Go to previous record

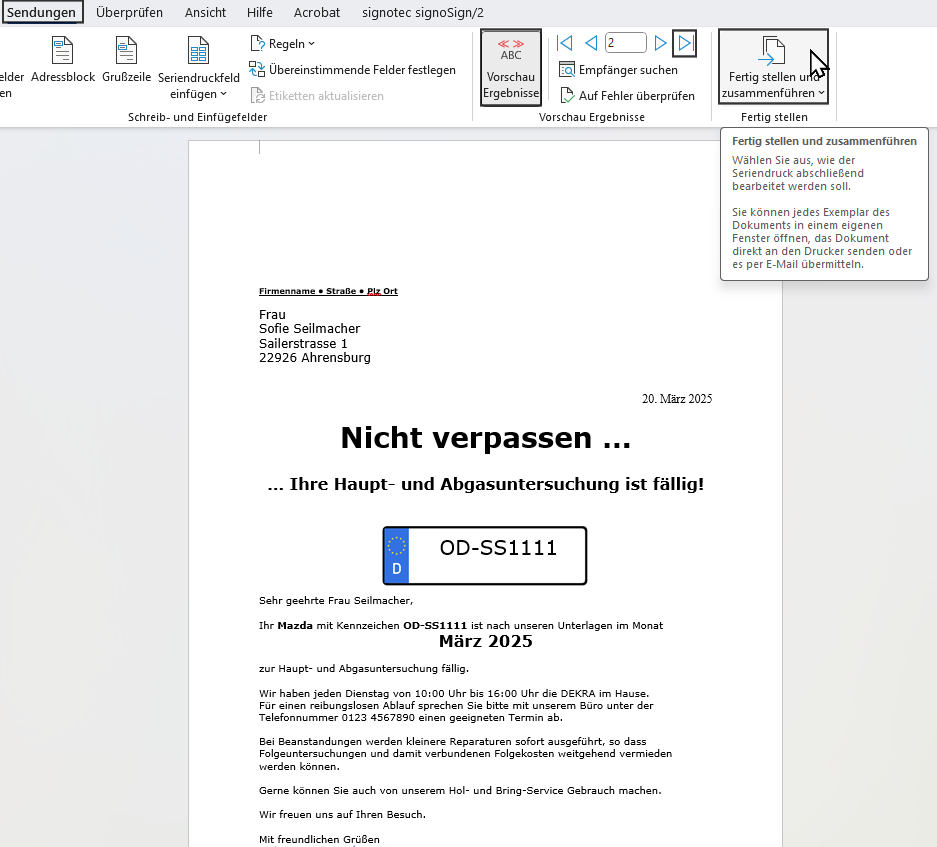tap(591, 43)
